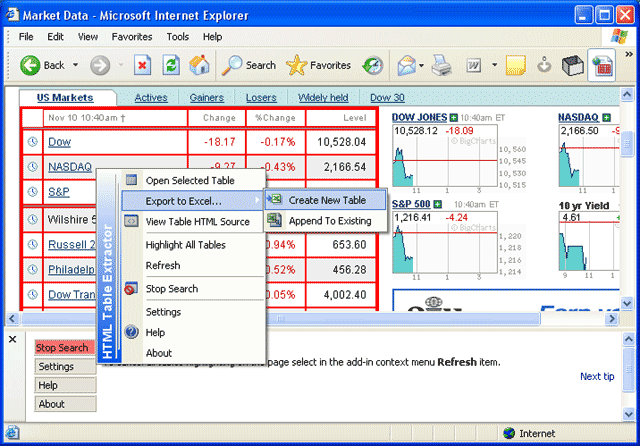The height and width of the screenshot is (446, 640).
Task: Open the Back button history dropdown arrow
Action: 75,66
